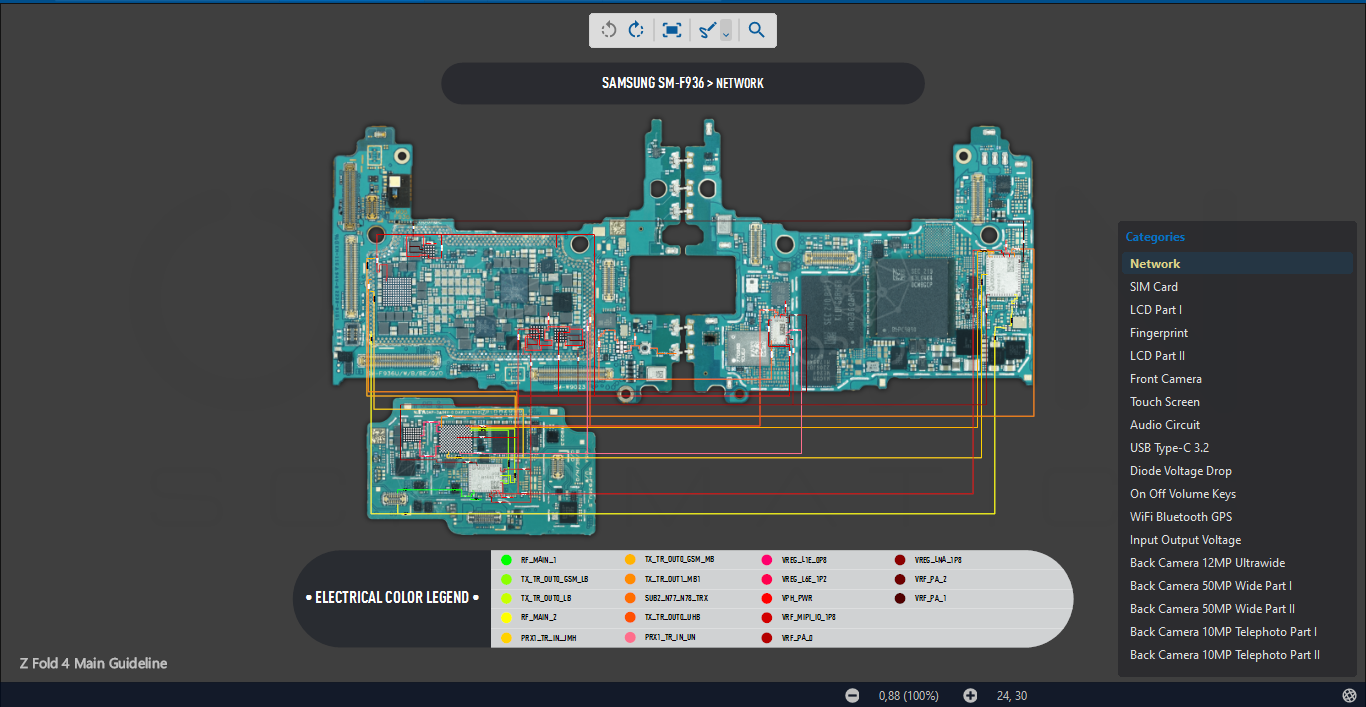1366x707 pixels.
Task: Click the VPH_PWR red legend dot
Action: (767, 598)
